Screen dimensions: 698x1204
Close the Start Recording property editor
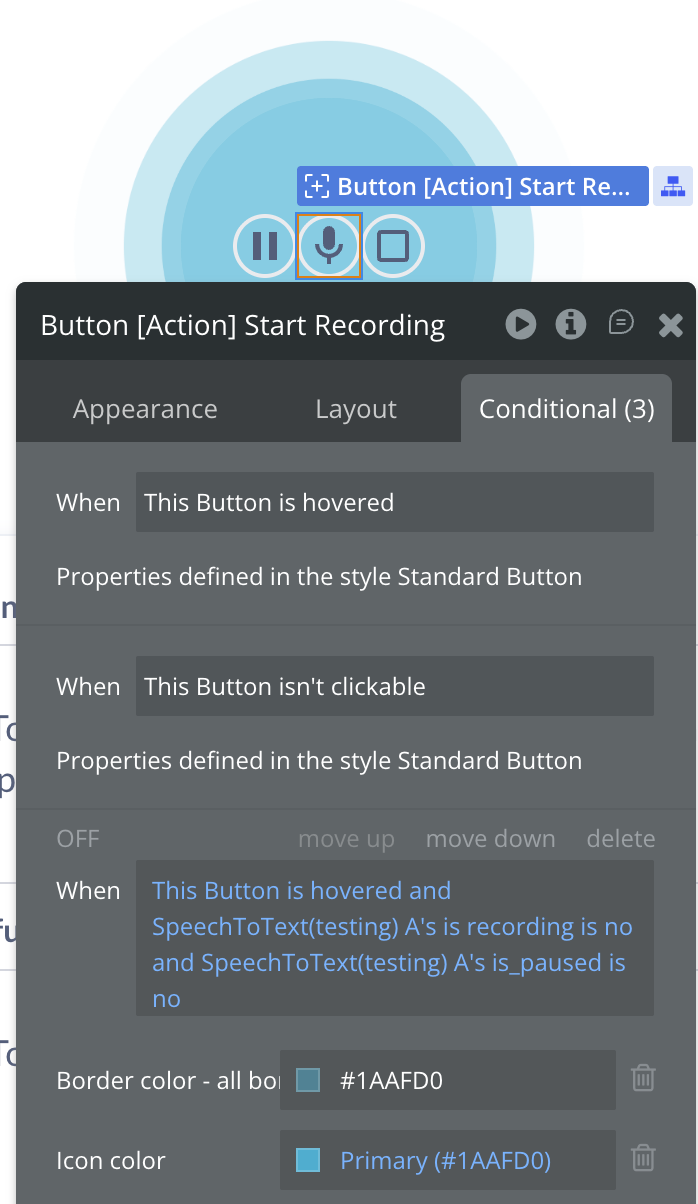click(x=670, y=324)
